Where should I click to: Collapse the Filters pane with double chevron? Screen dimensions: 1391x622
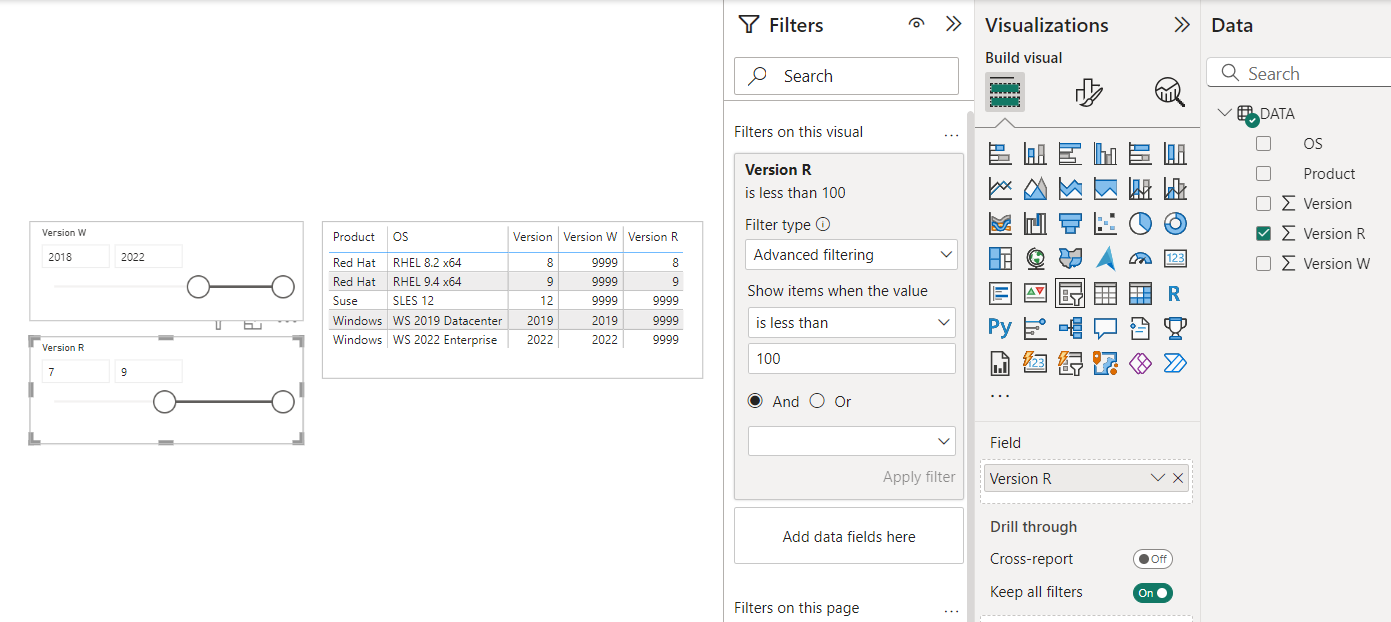[953, 24]
